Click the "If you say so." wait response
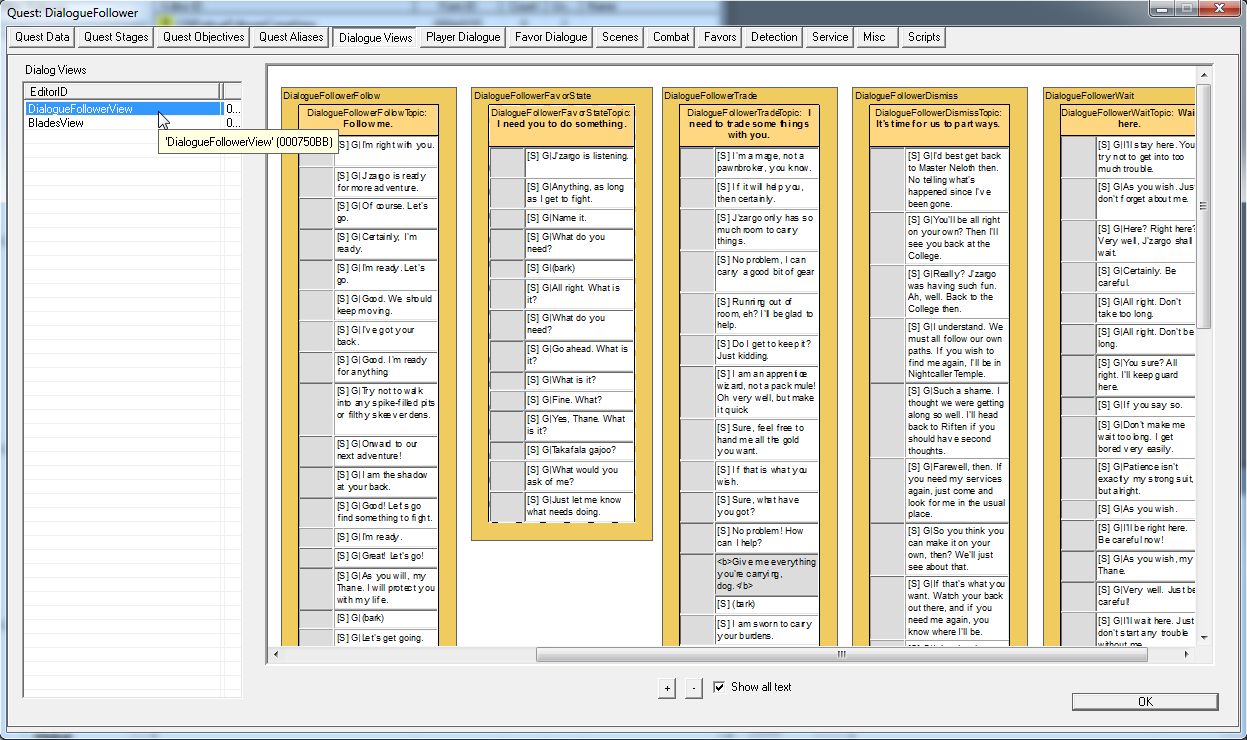Image resolution: width=1247 pixels, height=740 pixels. coord(1146,405)
